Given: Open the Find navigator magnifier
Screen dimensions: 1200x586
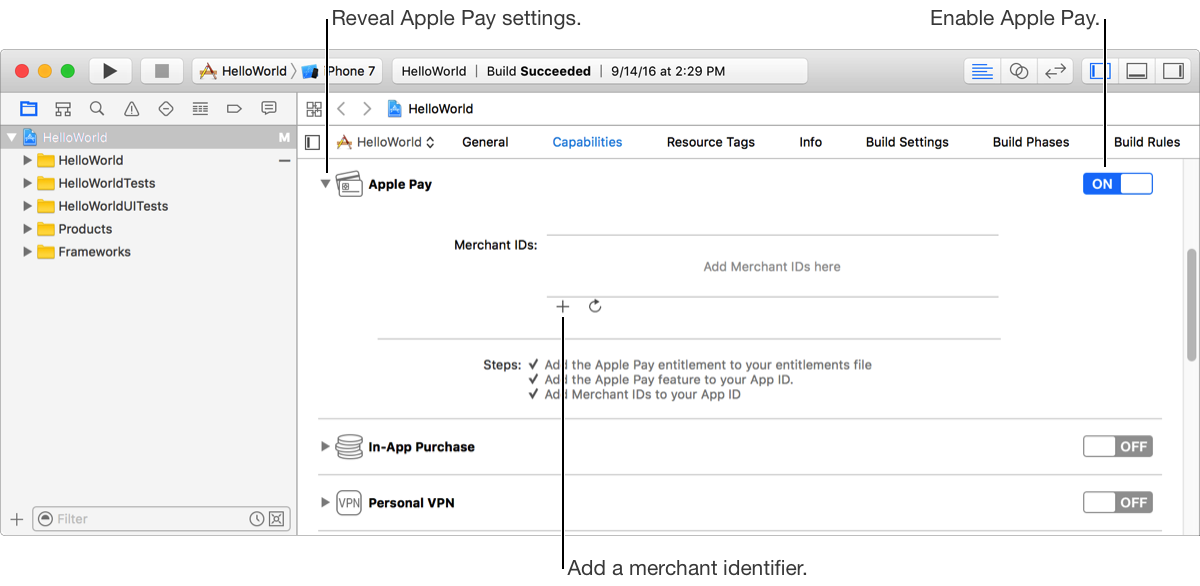Looking at the screenshot, I should pyautogui.click(x=97, y=108).
